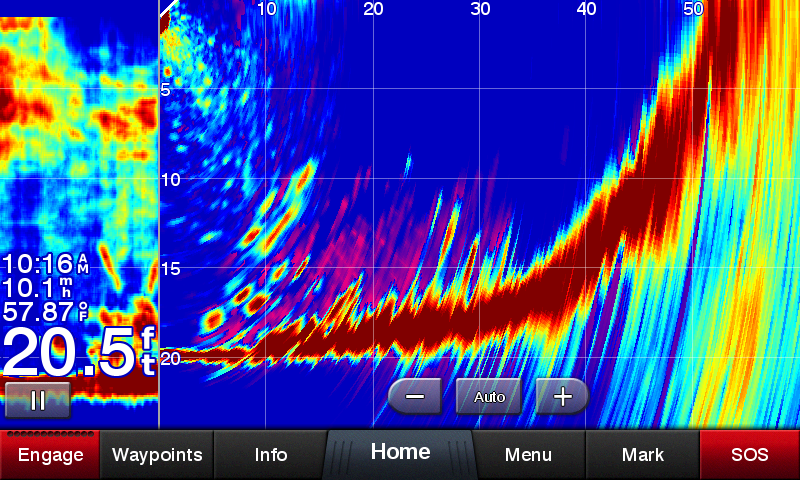Click the 5 depth scale marker

167,90
